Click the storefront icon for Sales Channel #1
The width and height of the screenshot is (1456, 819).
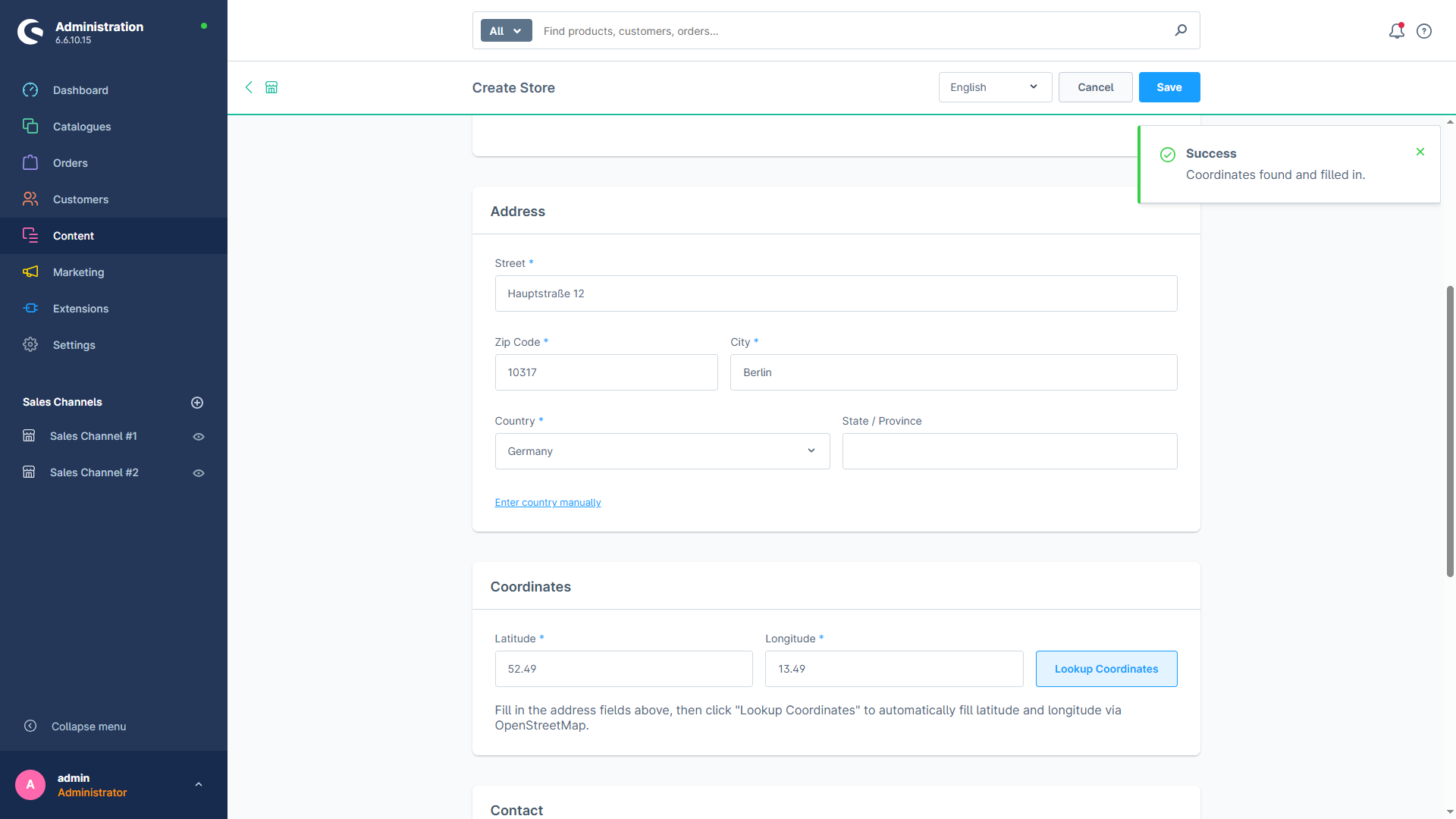[29, 436]
